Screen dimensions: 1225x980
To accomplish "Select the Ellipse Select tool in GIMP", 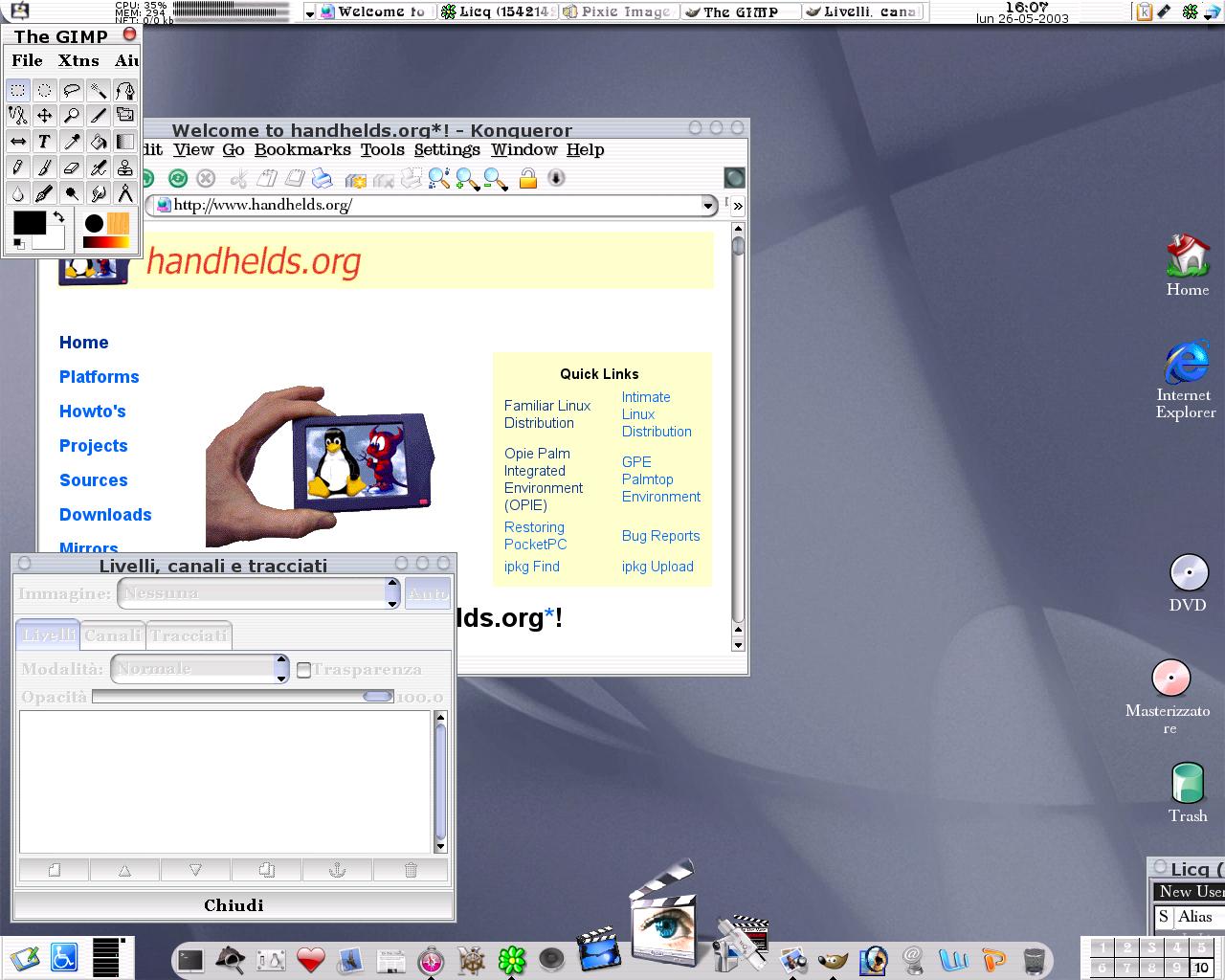I will 45,91.
